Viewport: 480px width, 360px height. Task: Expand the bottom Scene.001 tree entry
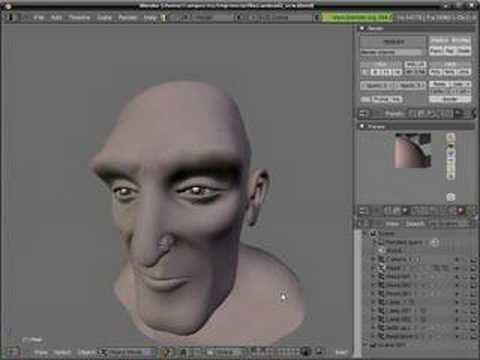coord(365,345)
